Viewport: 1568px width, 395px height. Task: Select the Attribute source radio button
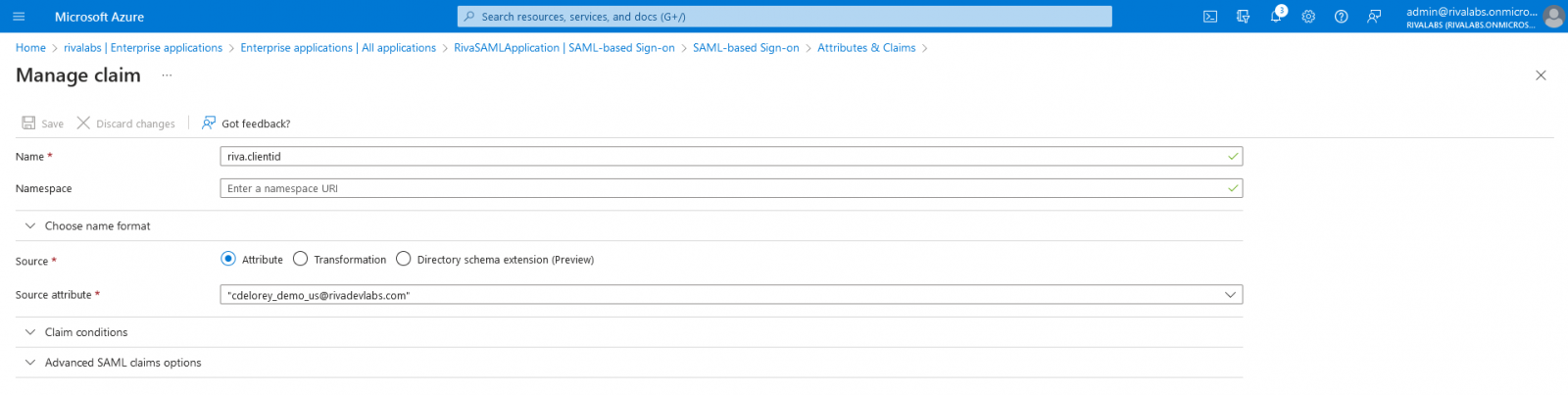[x=228, y=259]
